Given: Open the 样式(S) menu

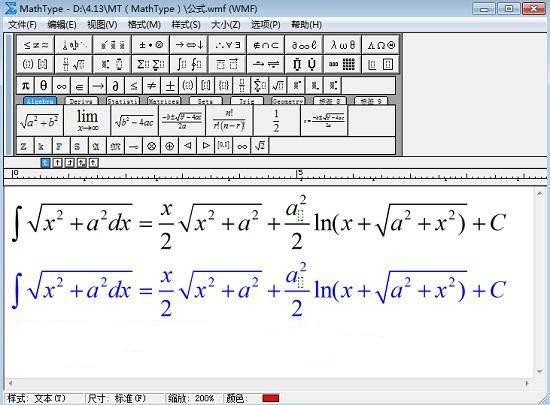Looking at the screenshot, I should click(x=186, y=25).
